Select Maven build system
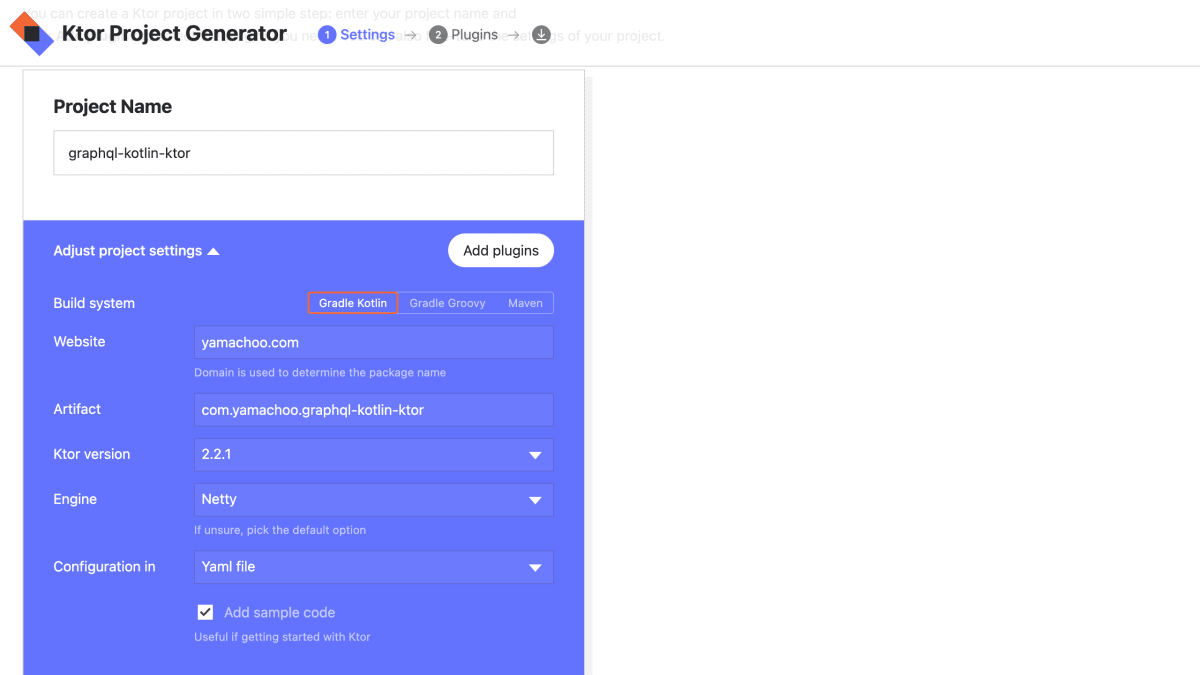The image size is (1200, 675). [x=525, y=303]
